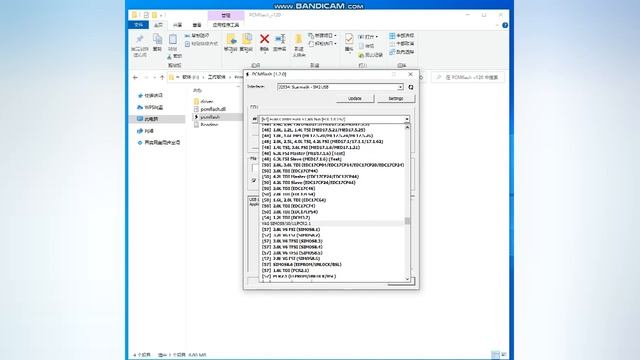This screenshot has height=360, width=640.
Task: Open the Interface dropdown in PCMFlash
Action: coord(400,87)
